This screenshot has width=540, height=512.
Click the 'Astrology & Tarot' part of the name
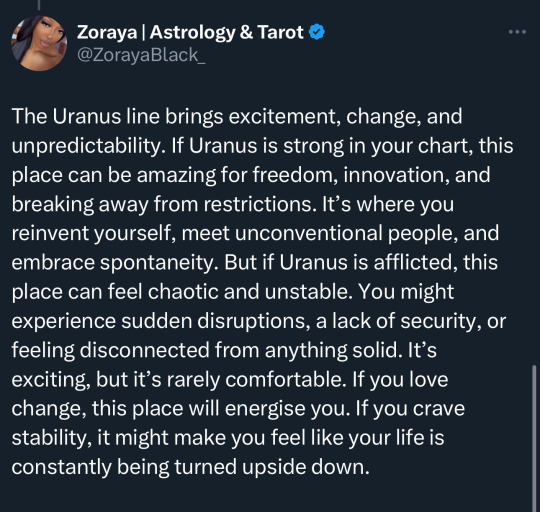pos(227,32)
